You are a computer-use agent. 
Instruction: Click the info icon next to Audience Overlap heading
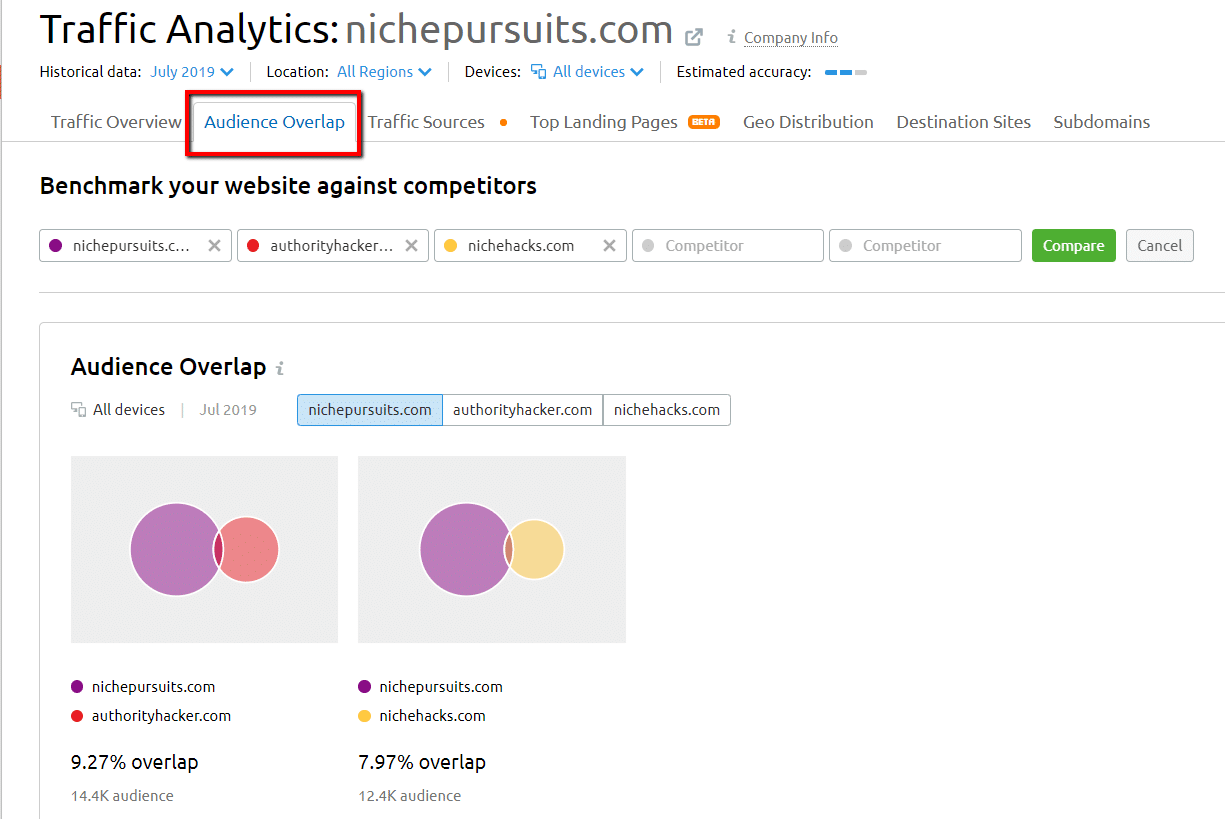[x=280, y=368]
